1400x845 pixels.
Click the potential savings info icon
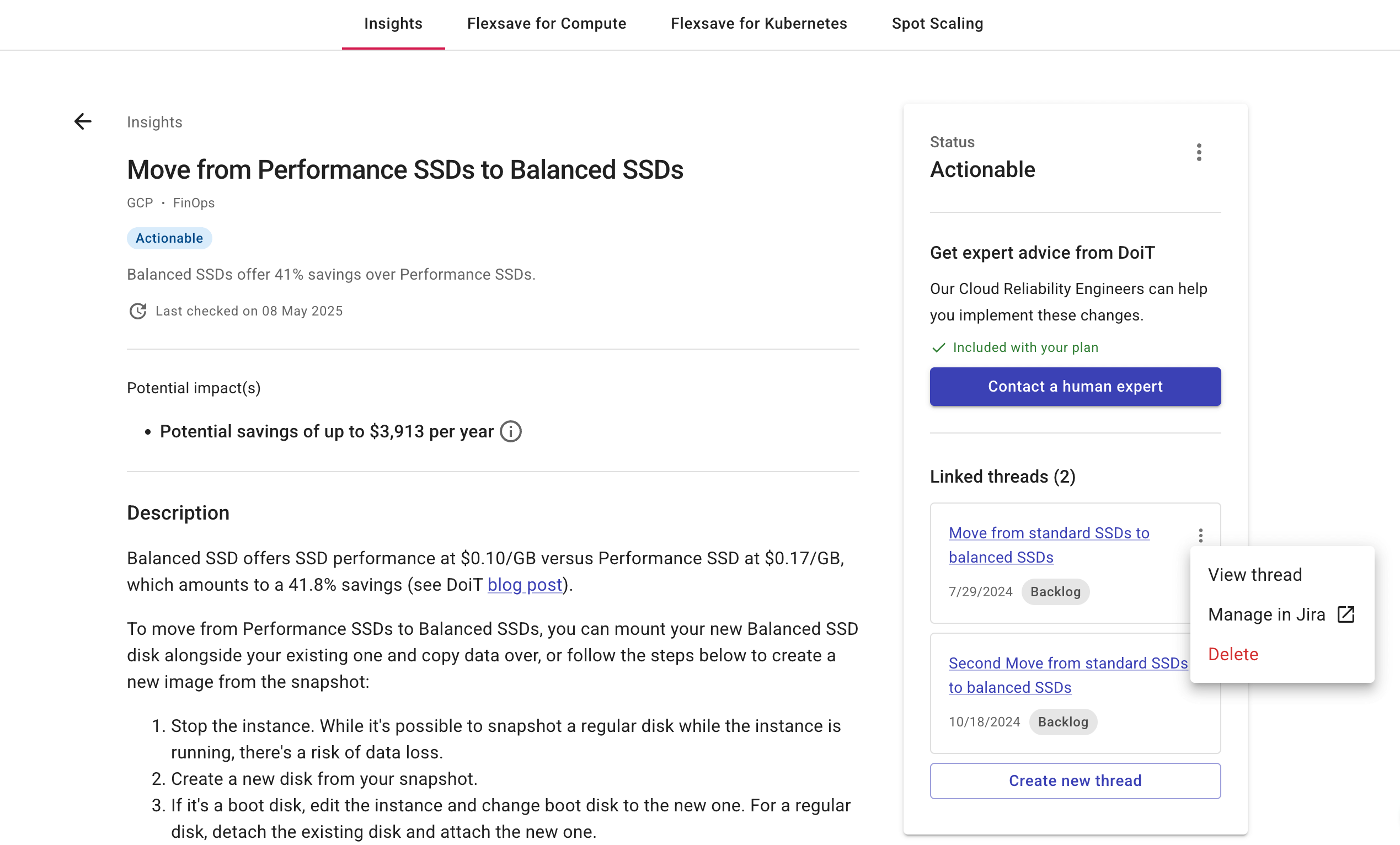point(511,431)
